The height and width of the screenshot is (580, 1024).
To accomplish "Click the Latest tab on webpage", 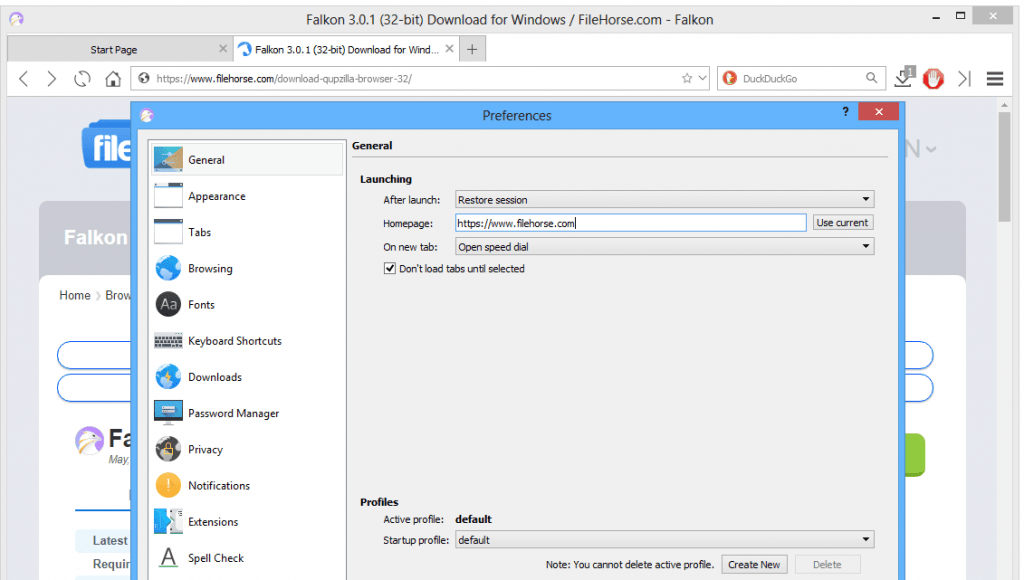I will (109, 540).
